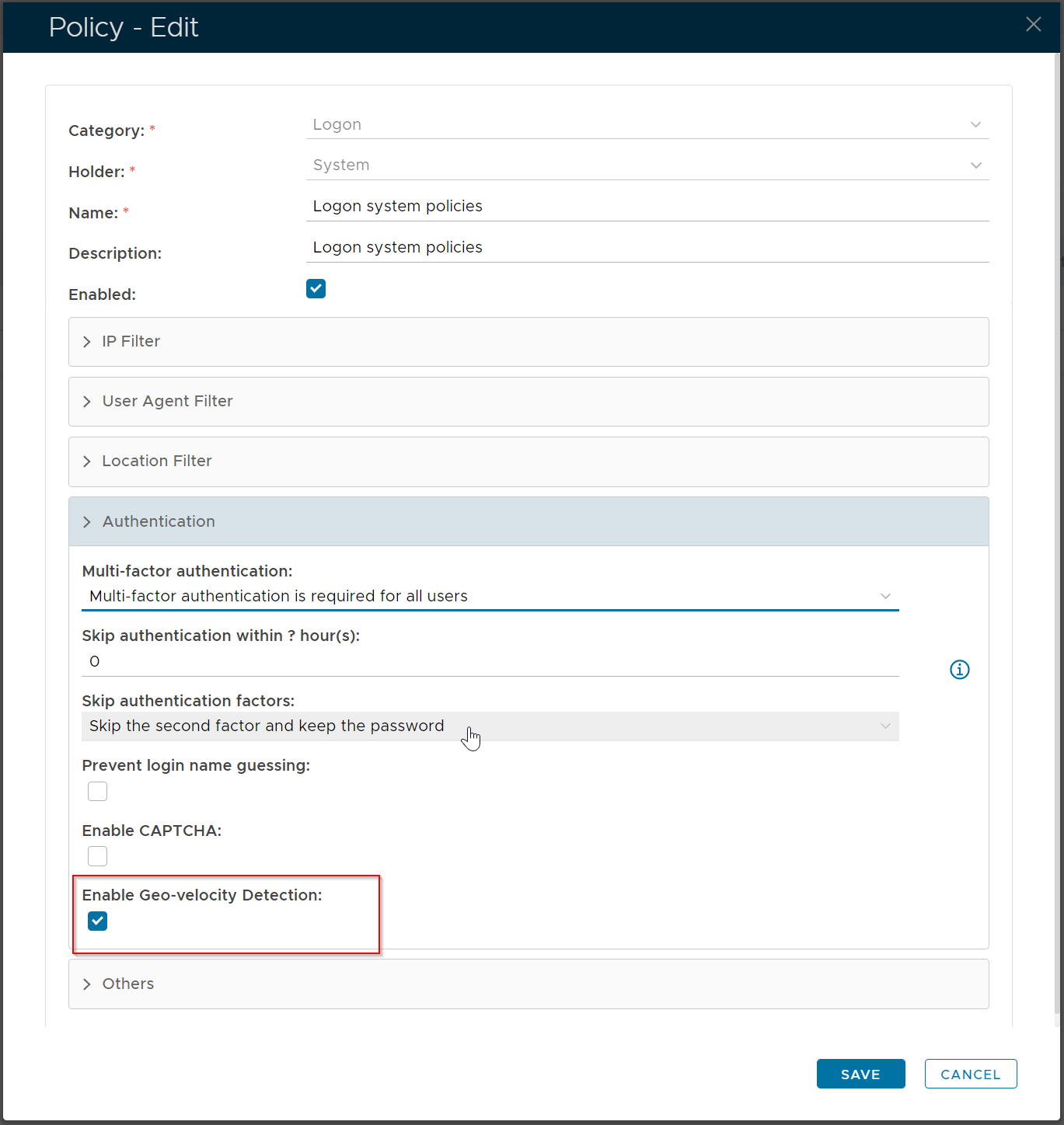Toggle the Enabled checkbox
Viewport: 1064px width, 1125px height.
(316, 289)
